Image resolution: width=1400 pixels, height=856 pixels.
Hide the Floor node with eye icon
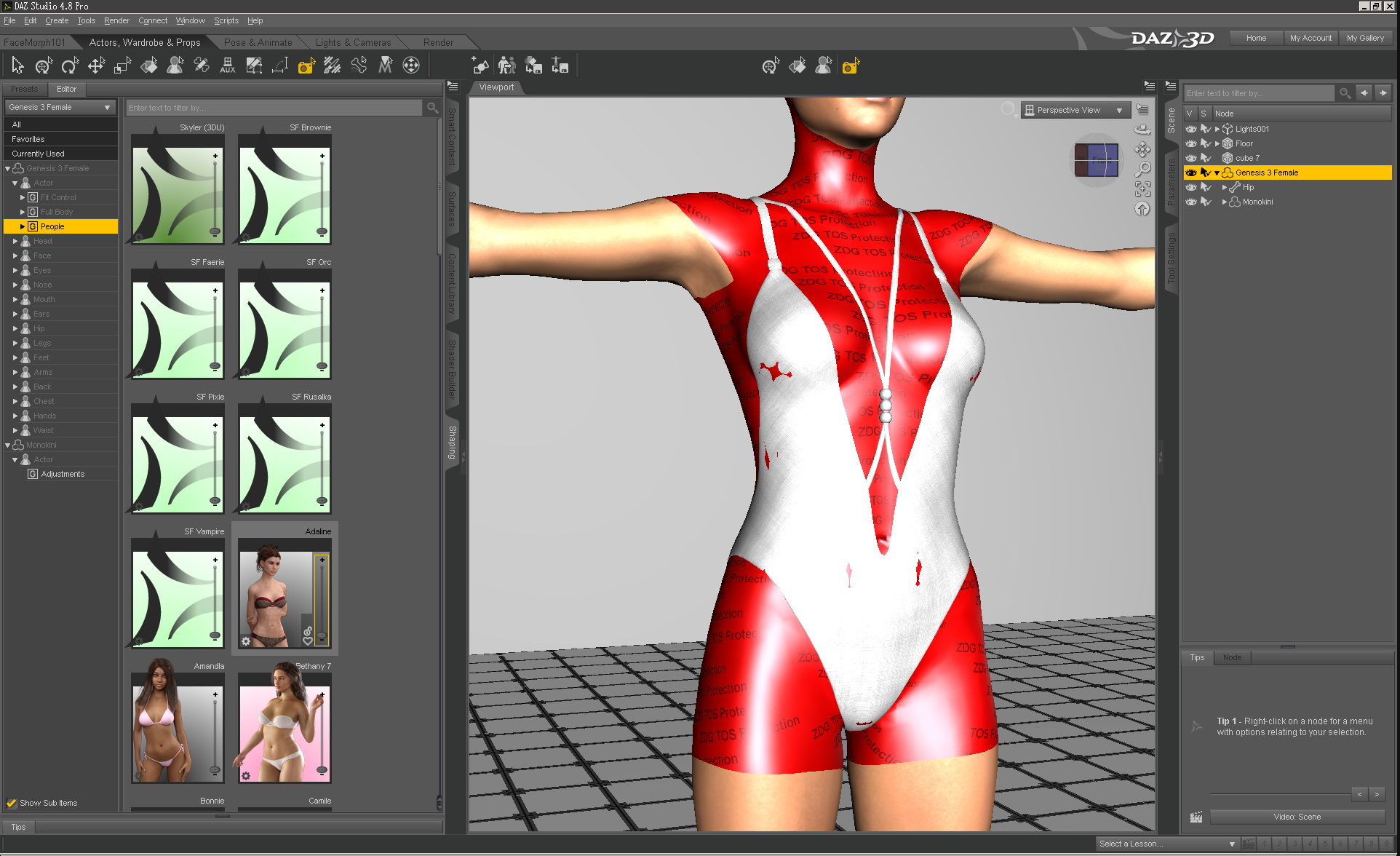pos(1190,143)
